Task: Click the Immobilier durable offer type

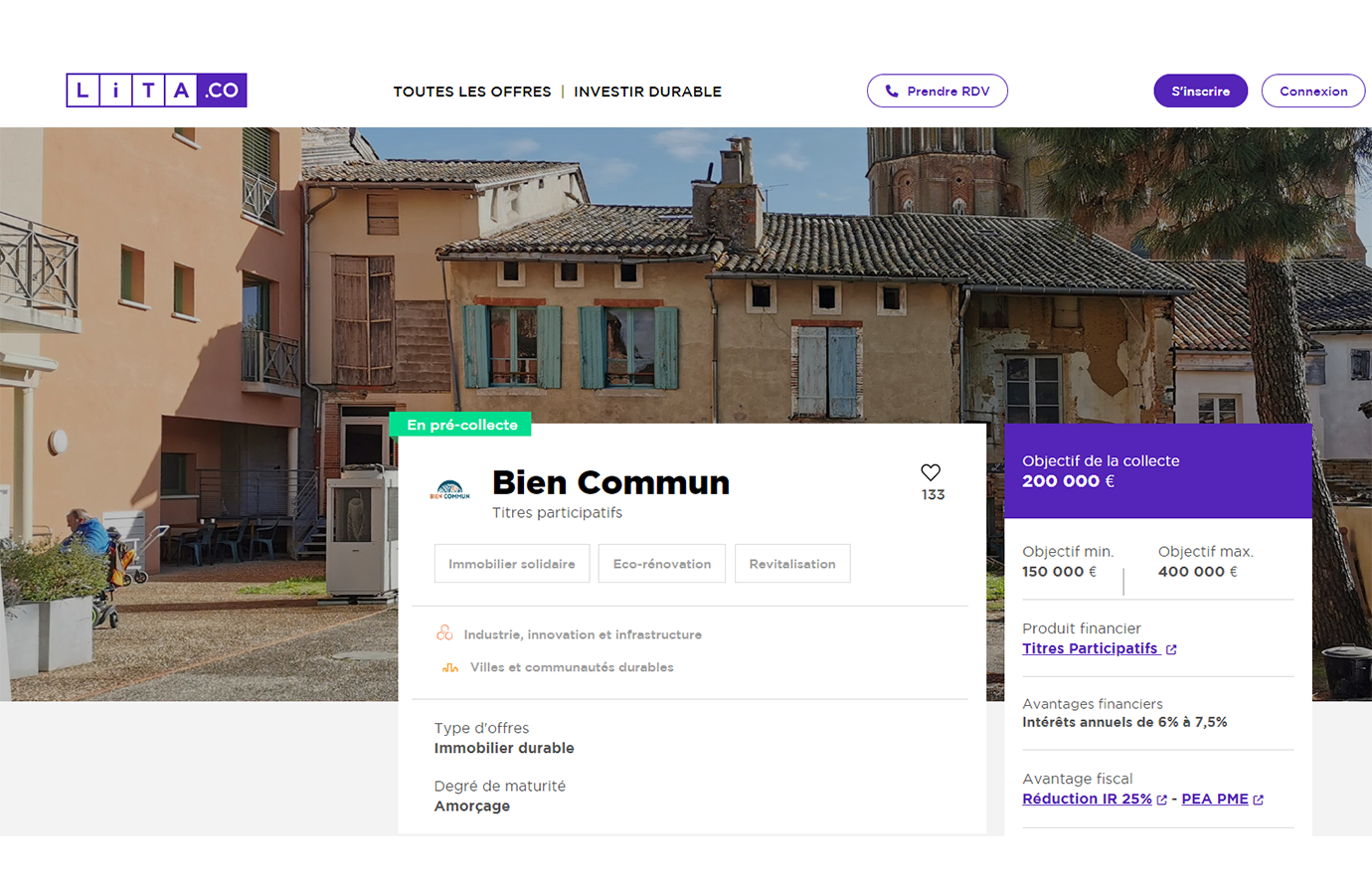Action: [x=504, y=748]
